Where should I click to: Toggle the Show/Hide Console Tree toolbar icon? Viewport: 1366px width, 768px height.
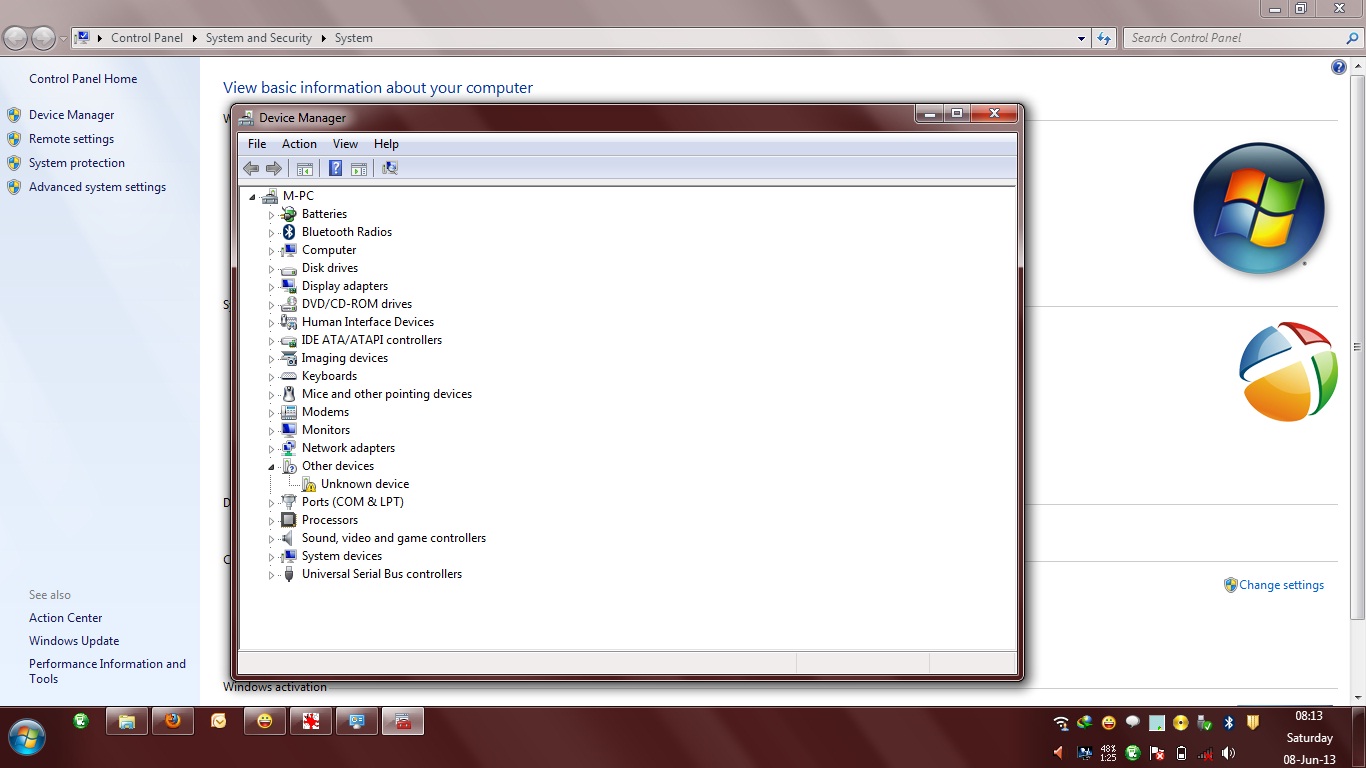(305, 168)
